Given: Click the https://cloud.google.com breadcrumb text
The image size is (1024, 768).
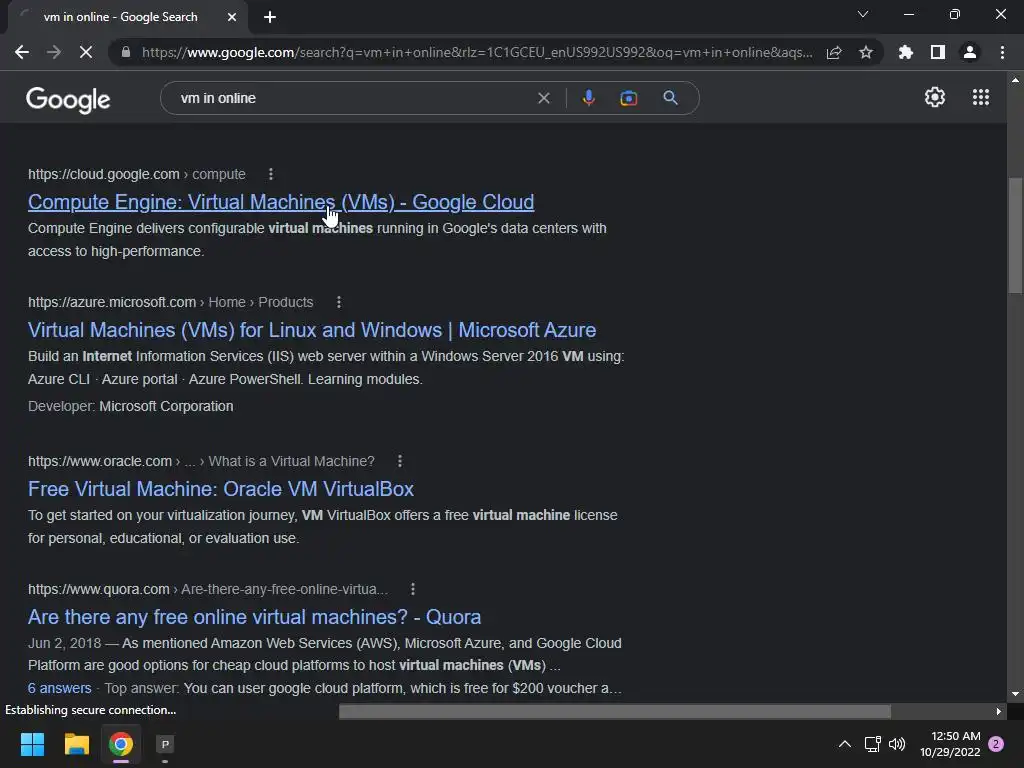Looking at the screenshot, I should 104,174.
